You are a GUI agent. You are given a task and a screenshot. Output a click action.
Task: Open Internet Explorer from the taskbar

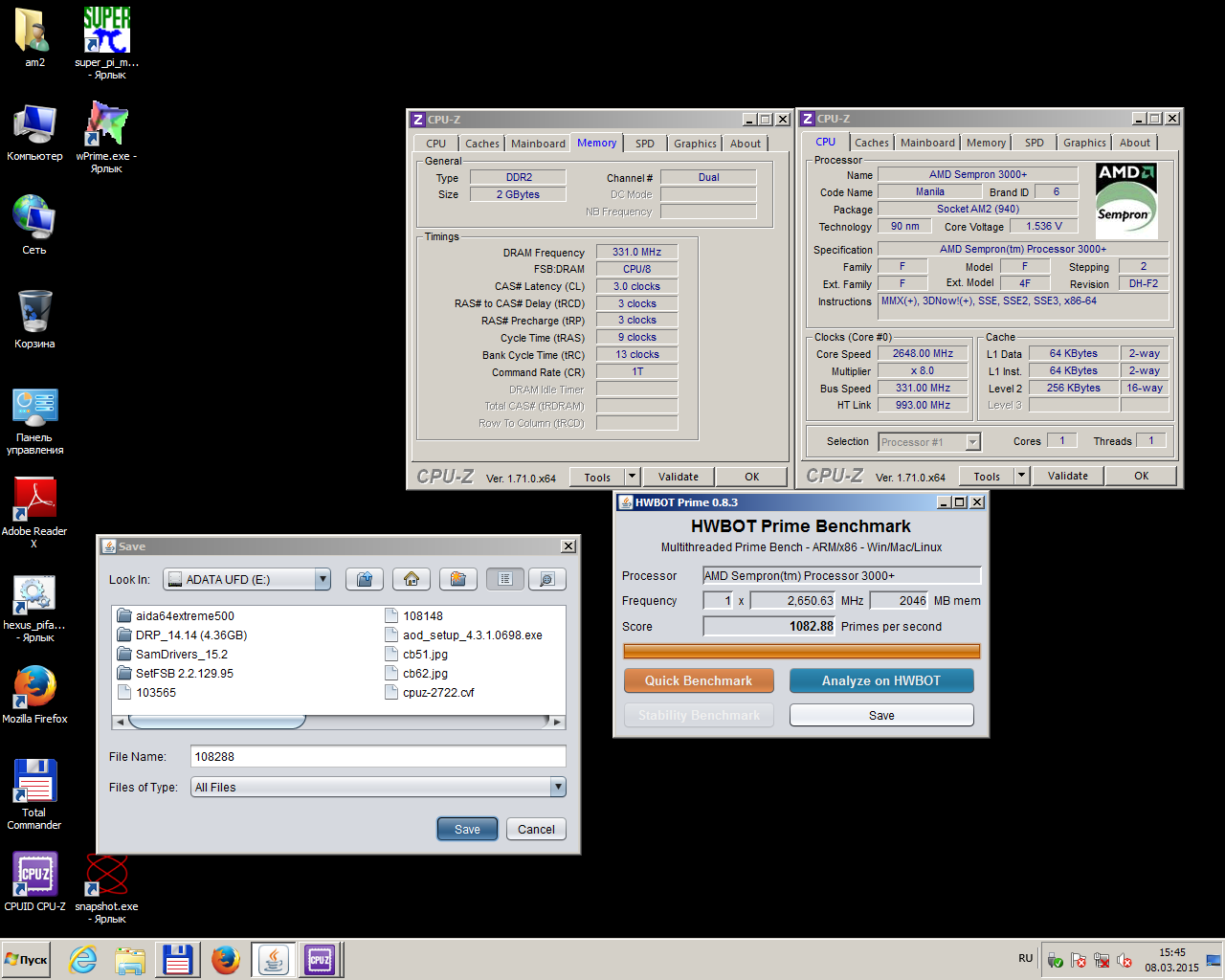tap(83, 959)
